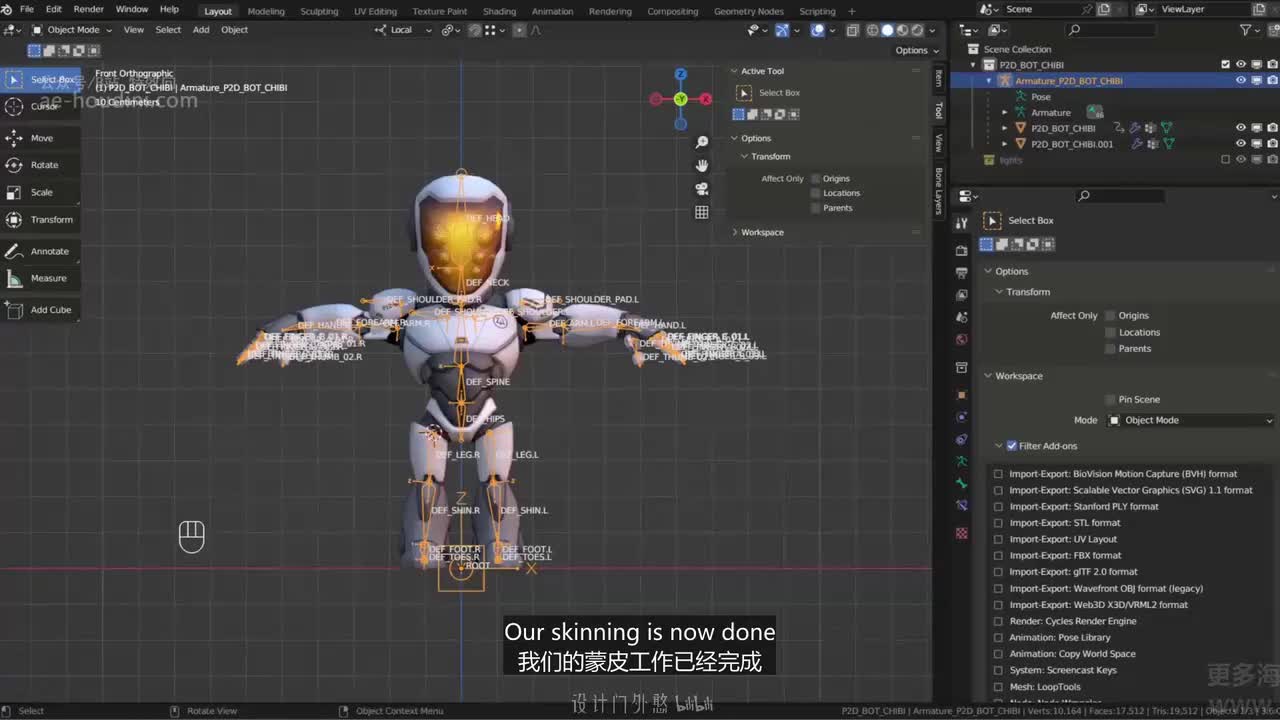
Task: Activate the Scale tool
Action: click(40, 192)
